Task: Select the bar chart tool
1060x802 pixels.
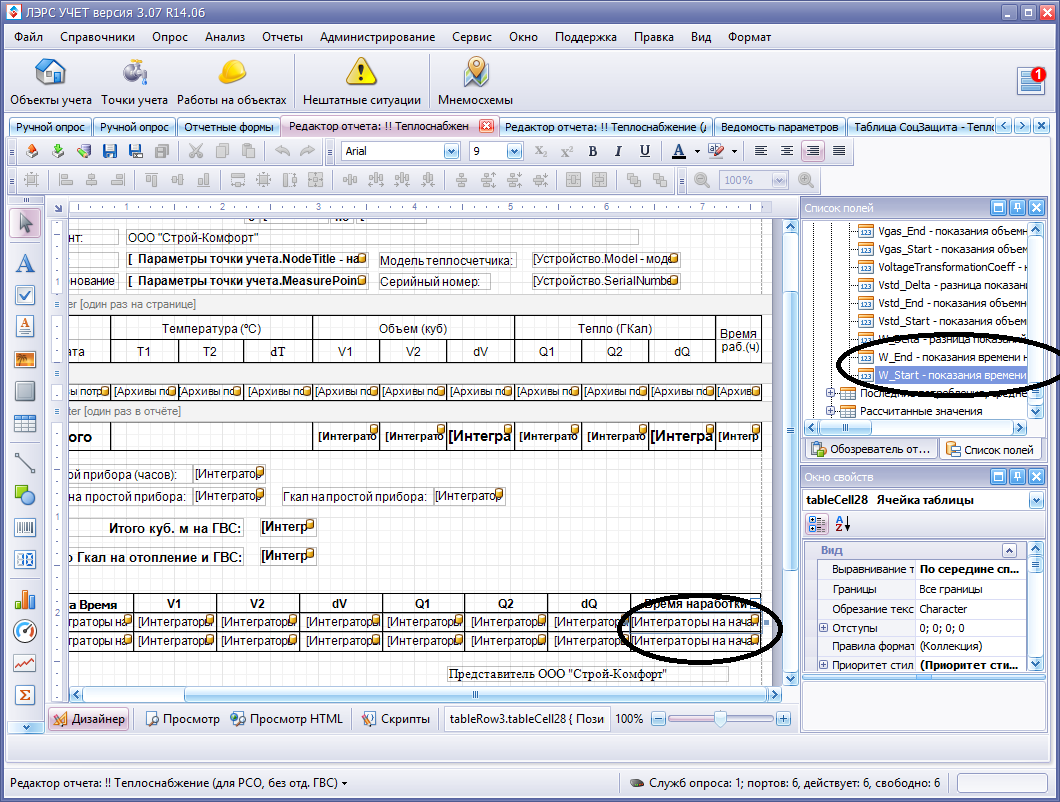Action: pos(25,600)
